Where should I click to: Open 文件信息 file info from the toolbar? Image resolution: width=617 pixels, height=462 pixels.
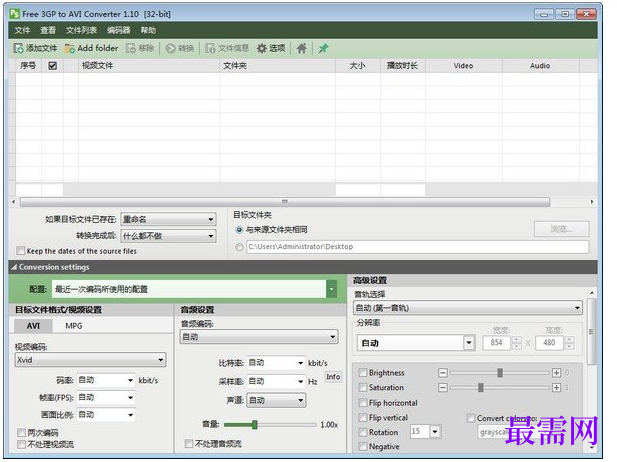(x=210, y=48)
